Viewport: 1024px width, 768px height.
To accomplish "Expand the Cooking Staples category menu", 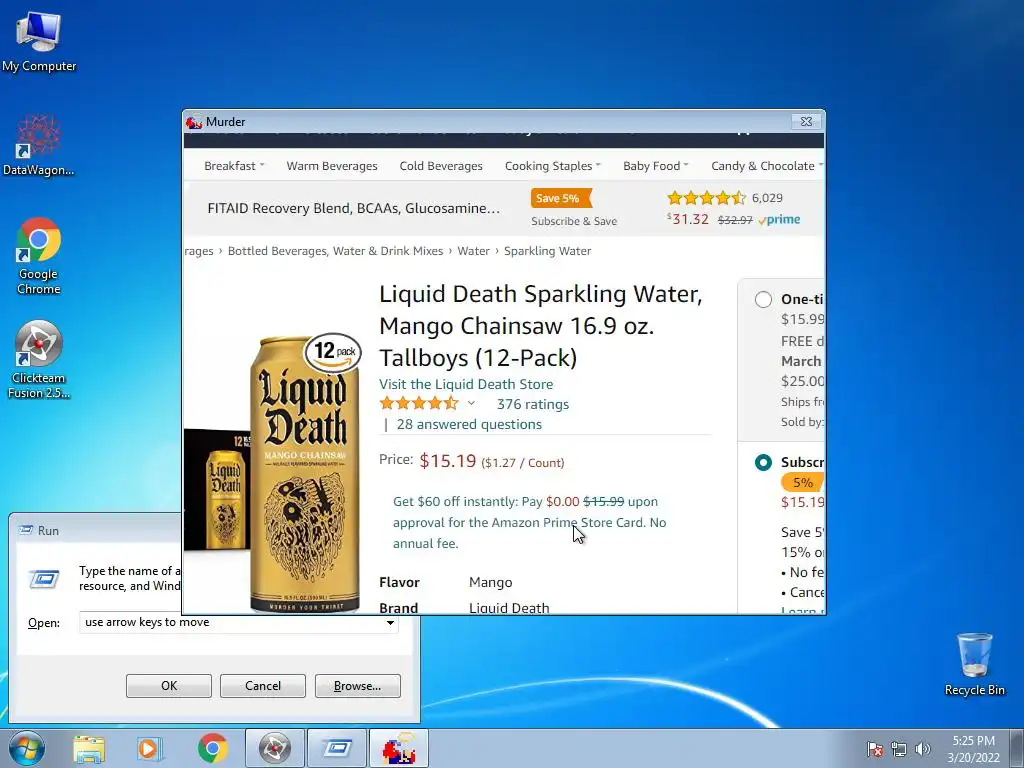I will 552,166.
